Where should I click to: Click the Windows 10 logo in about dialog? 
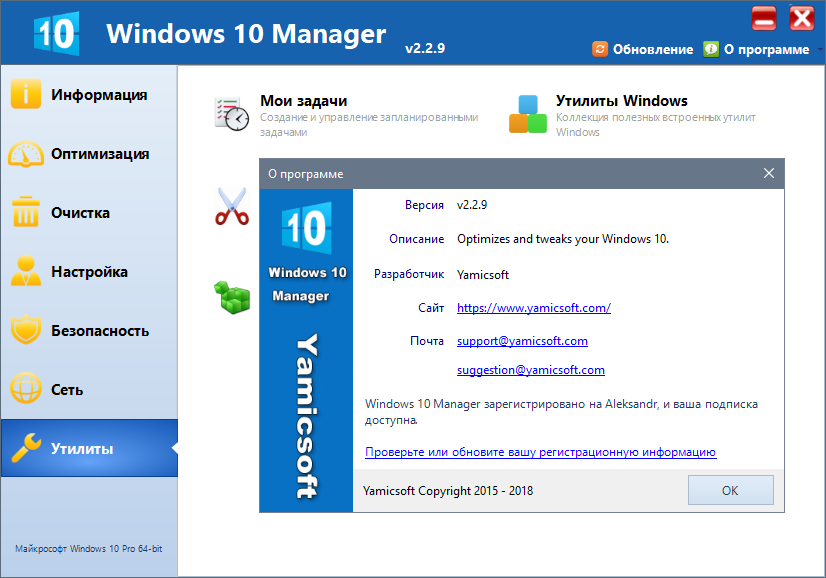tap(307, 228)
